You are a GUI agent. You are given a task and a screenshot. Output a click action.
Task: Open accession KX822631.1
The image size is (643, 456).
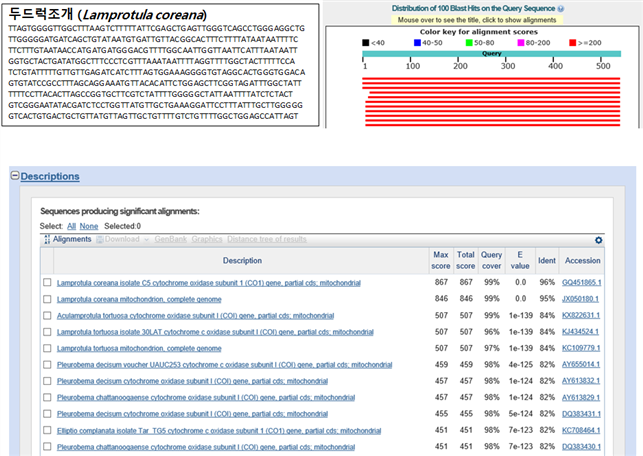tap(581, 315)
